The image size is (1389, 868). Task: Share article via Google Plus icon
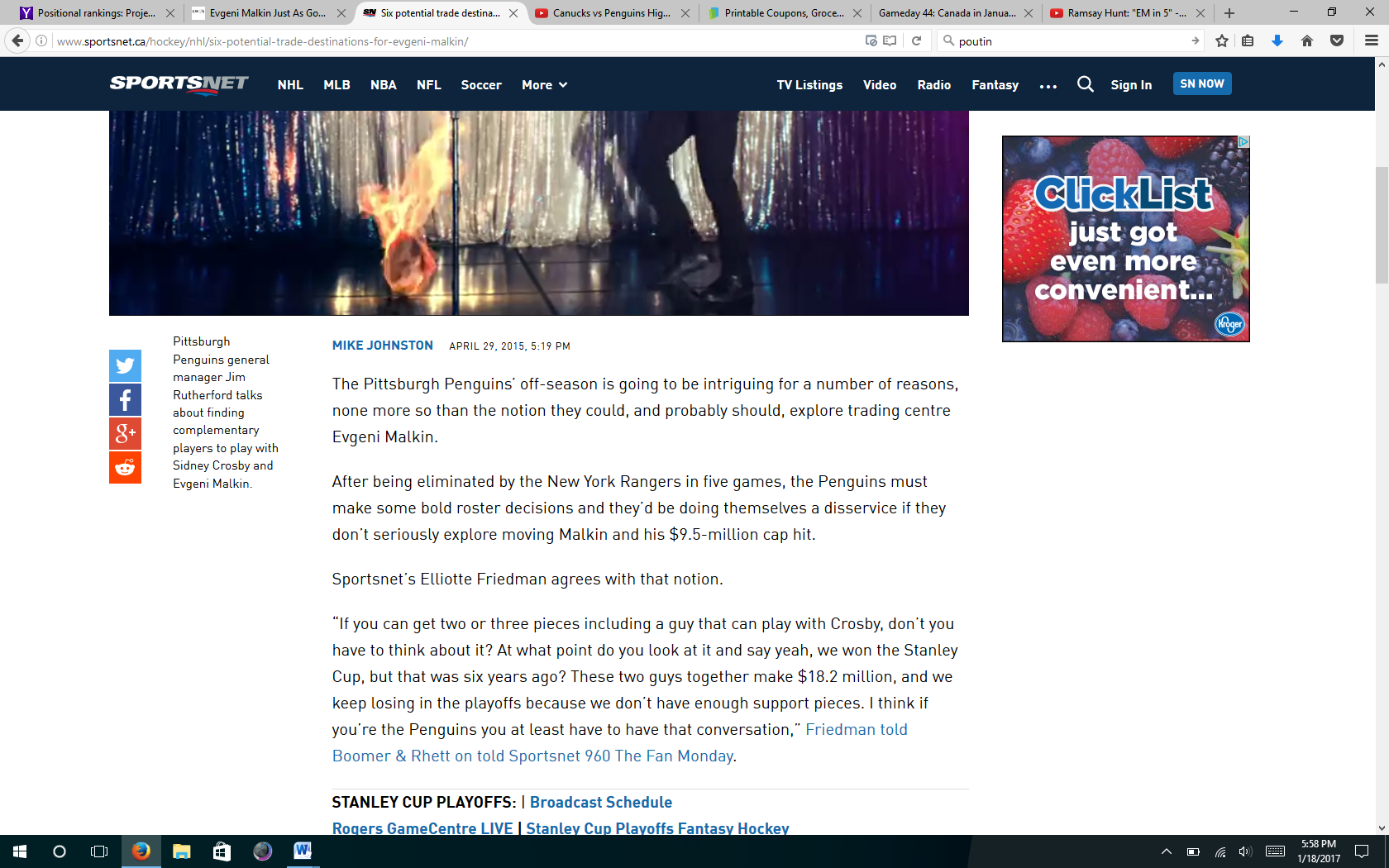pyautogui.click(x=125, y=433)
